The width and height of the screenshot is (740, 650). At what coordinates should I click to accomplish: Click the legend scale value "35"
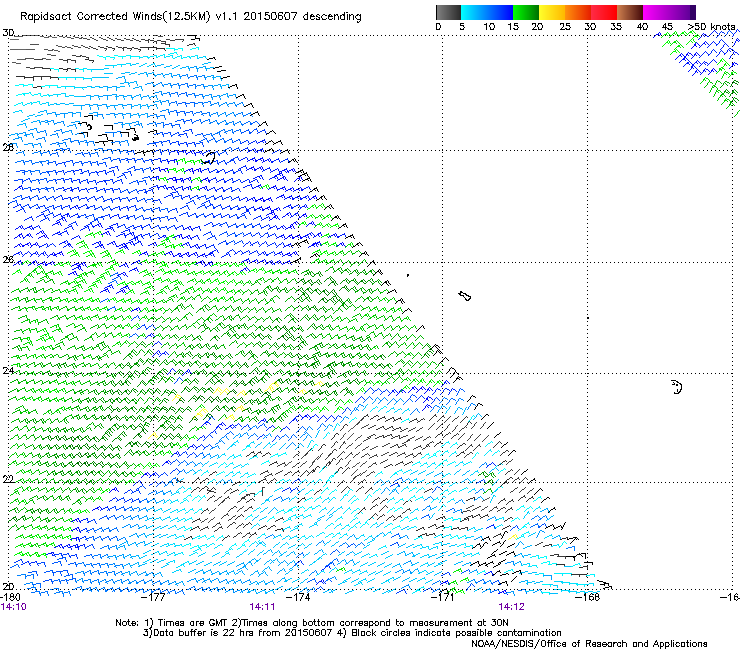tap(616, 26)
